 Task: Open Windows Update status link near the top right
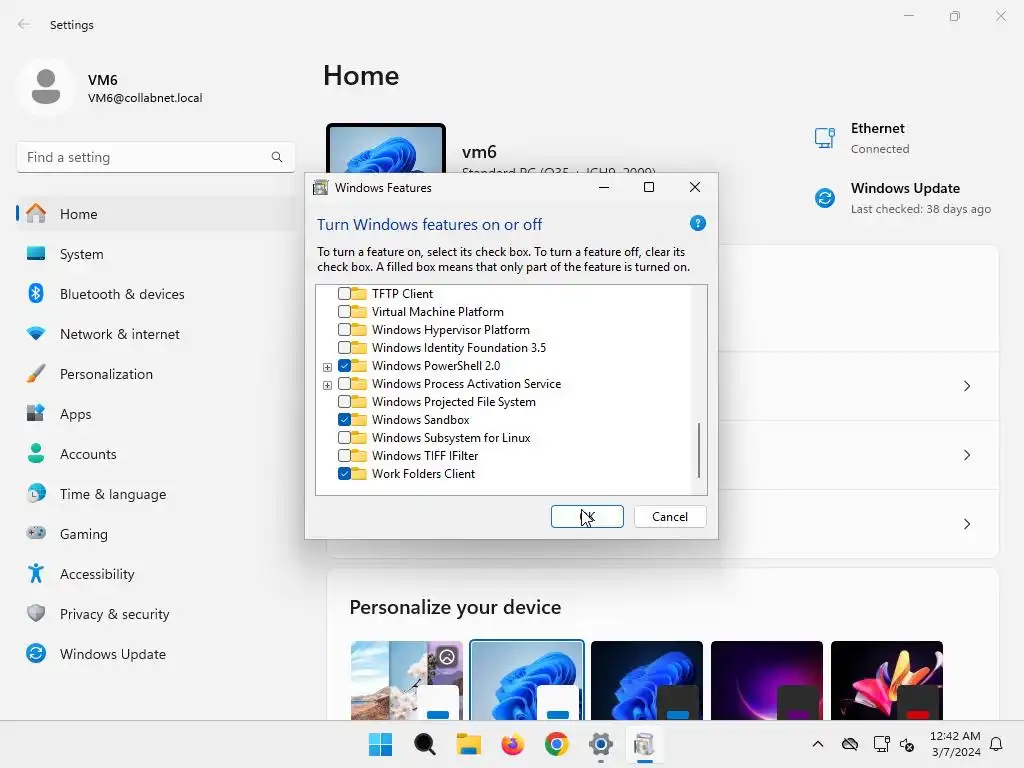(x=904, y=198)
